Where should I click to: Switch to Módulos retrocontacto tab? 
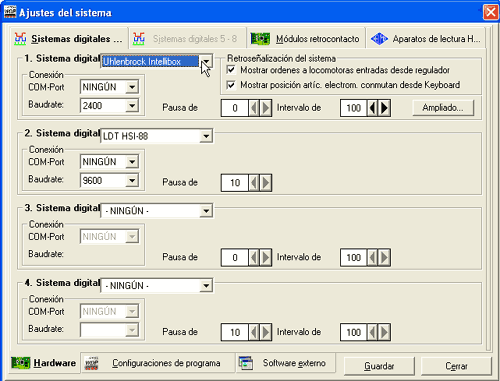pyautogui.click(x=306, y=39)
